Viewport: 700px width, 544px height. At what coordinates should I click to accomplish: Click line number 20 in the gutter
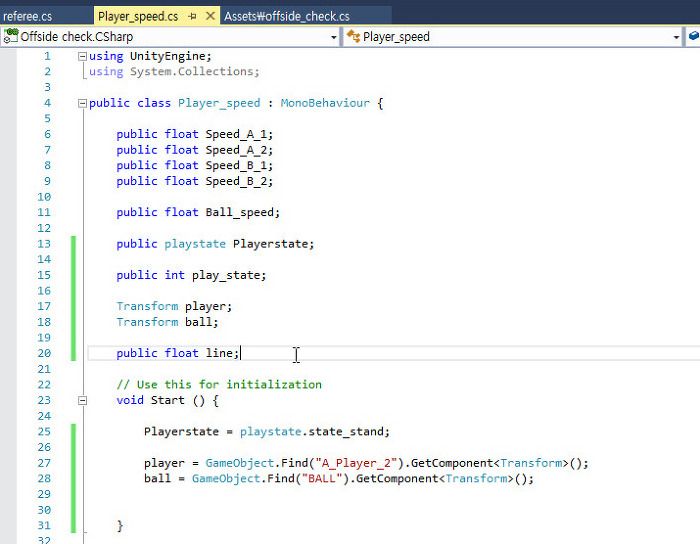pos(44,353)
